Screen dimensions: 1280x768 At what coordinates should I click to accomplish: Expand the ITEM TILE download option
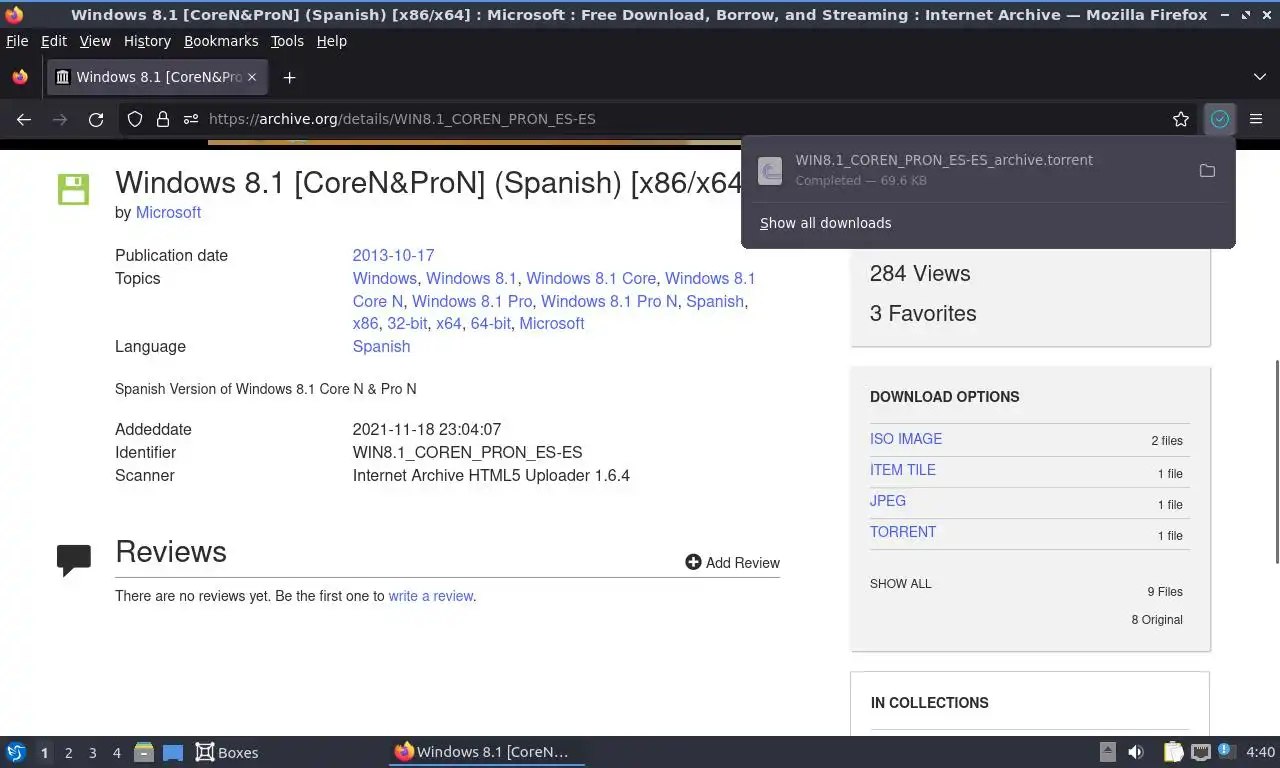tap(903, 470)
